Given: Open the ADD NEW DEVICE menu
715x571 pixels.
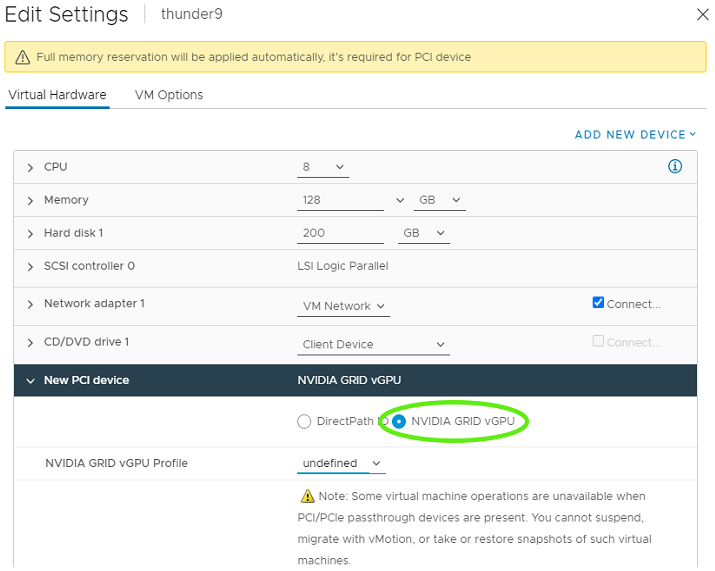Looking at the screenshot, I should coord(635,135).
